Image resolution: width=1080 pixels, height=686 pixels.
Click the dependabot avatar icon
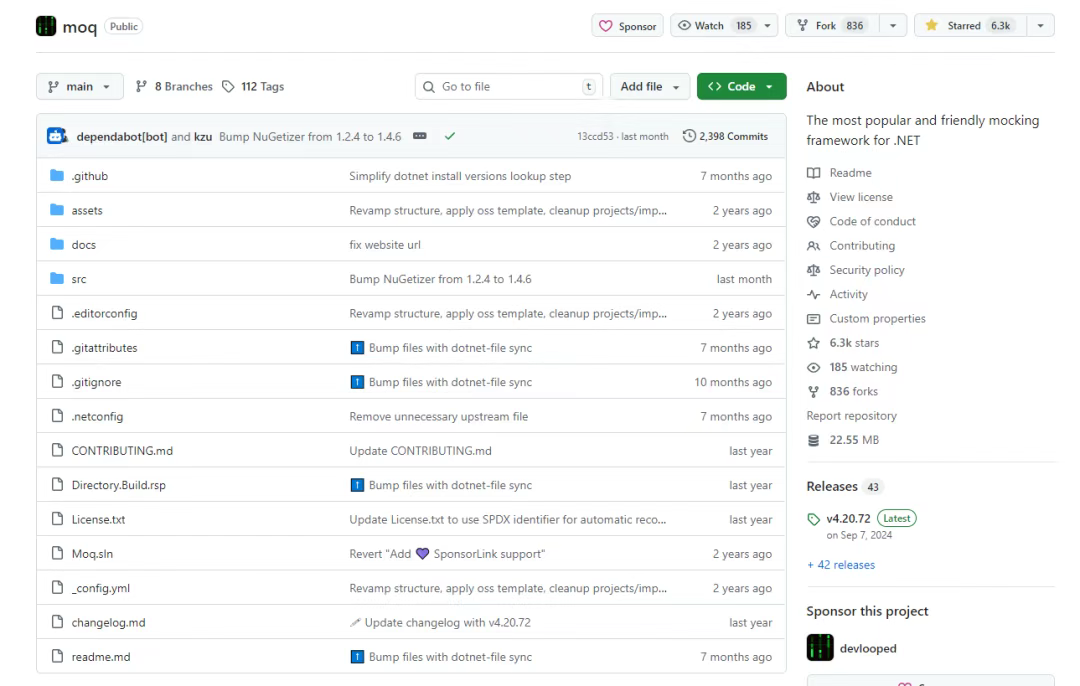(x=57, y=136)
